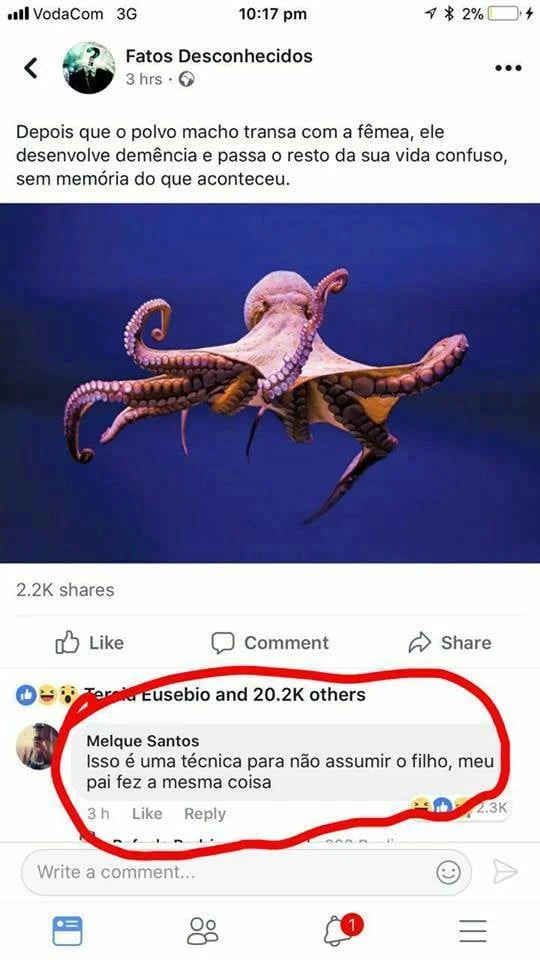Viewport: 540px width, 960px height.
Task: Open Fatos Desconhecidos profile picture
Action: (x=89, y=68)
